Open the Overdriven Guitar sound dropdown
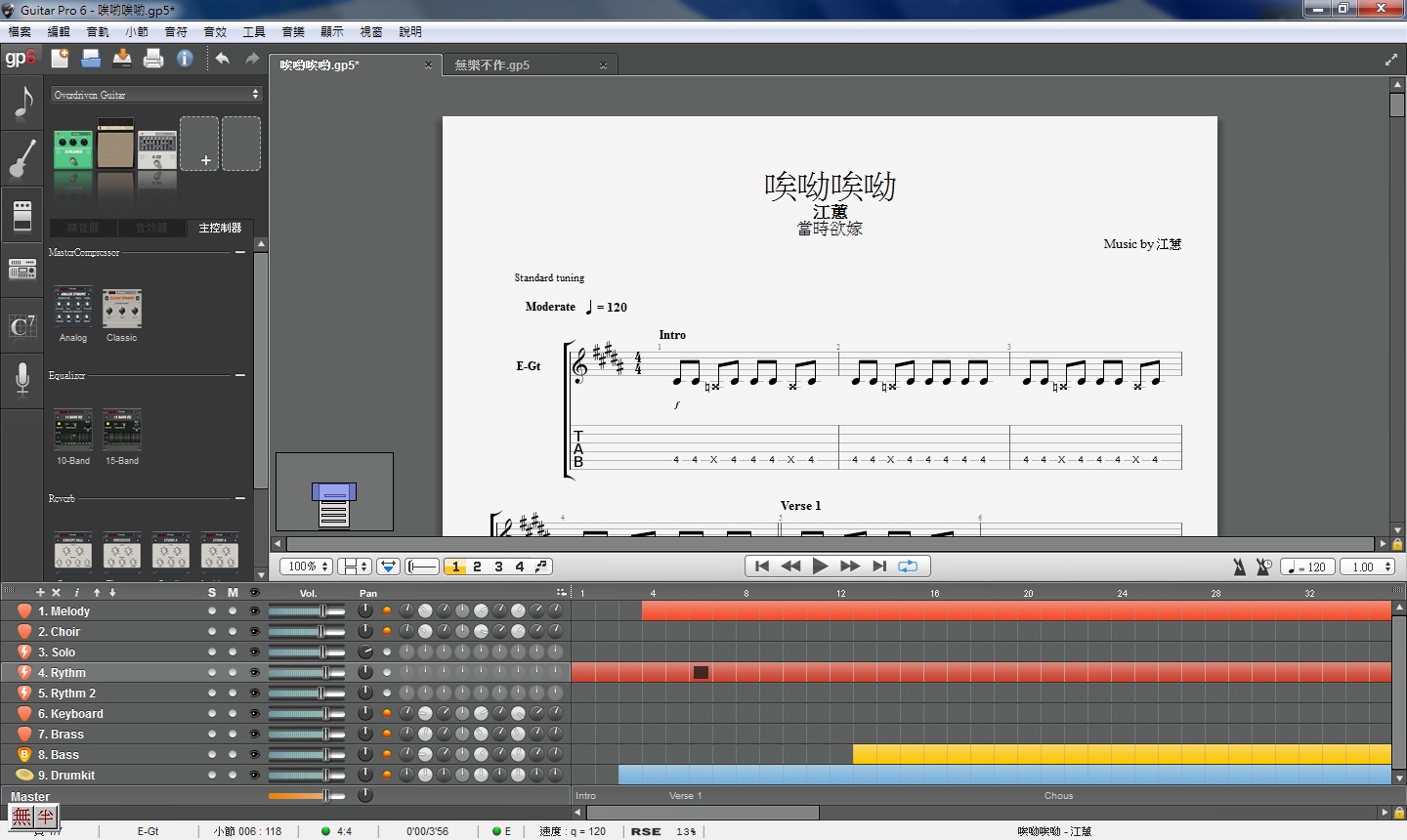Screen dimensions: 1407x840 [156, 95]
